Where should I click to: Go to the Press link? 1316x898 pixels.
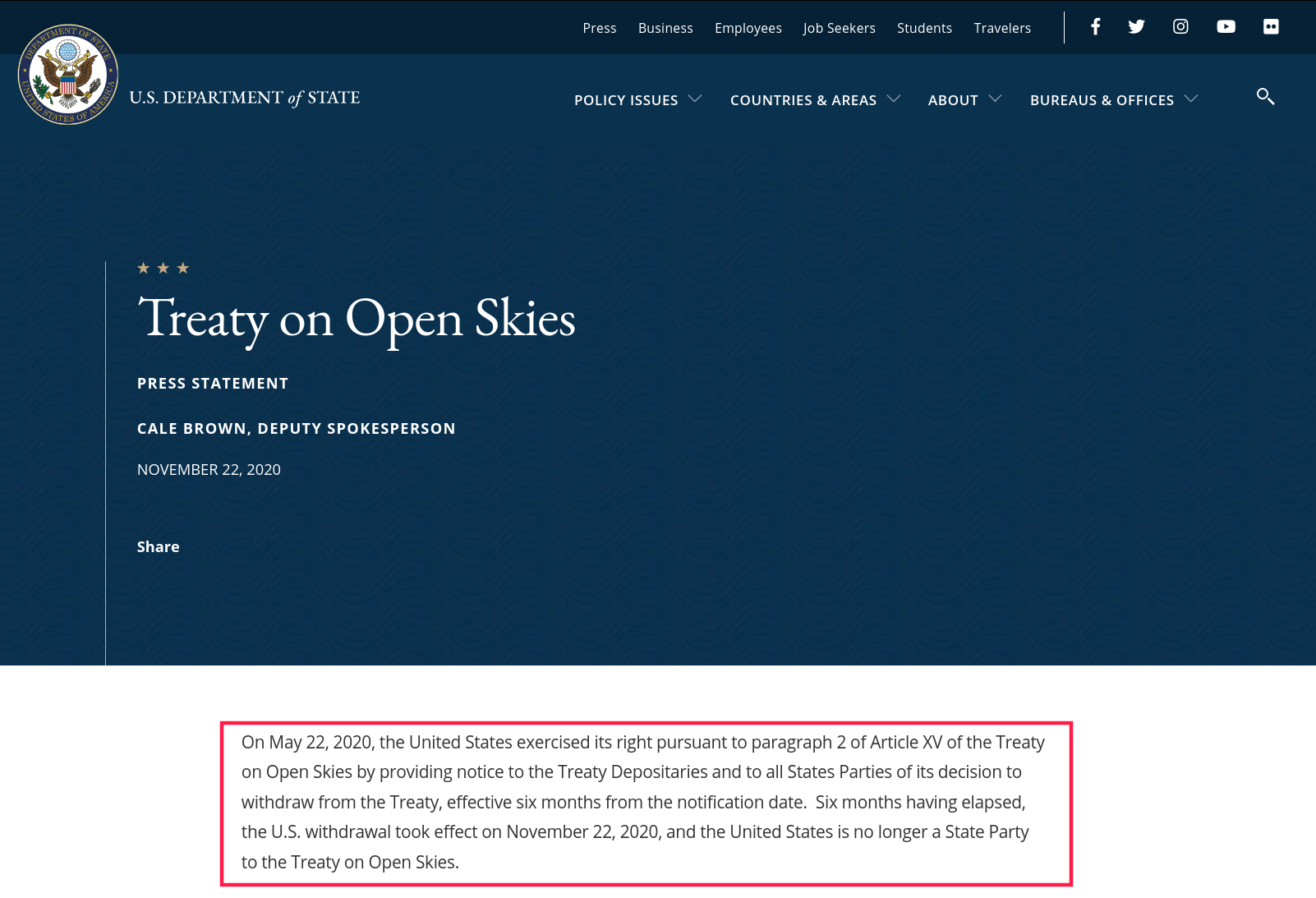tap(600, 28)
